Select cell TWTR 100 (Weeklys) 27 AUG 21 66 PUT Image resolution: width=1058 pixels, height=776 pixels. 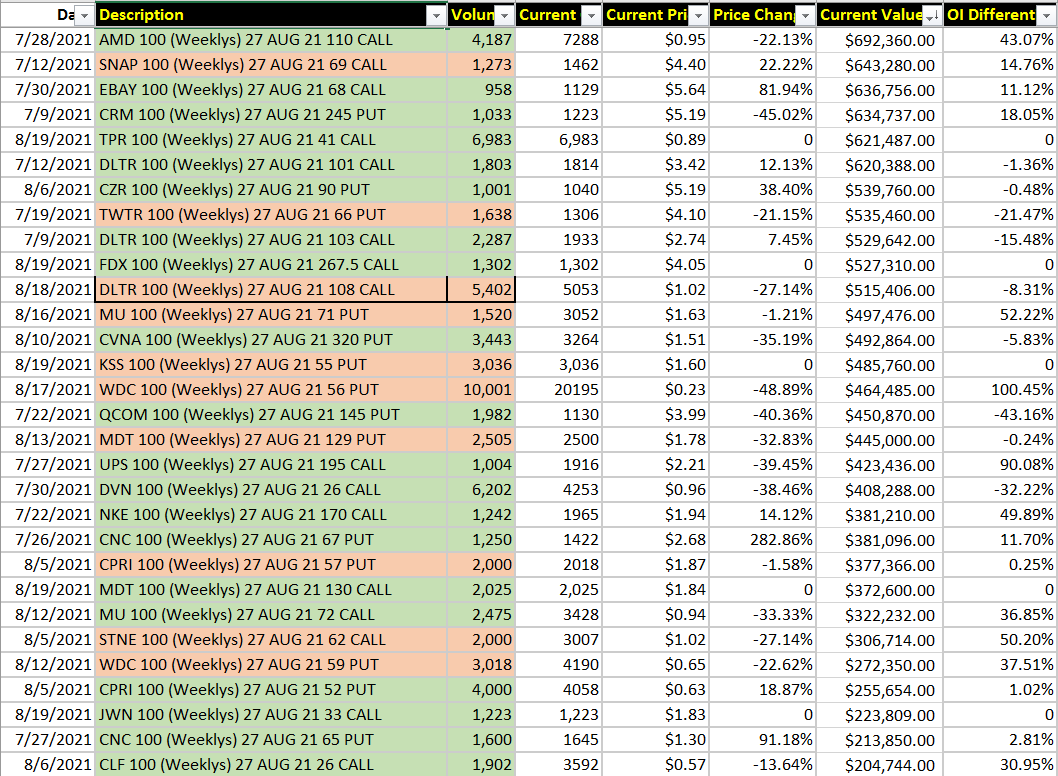coord(271,215)
